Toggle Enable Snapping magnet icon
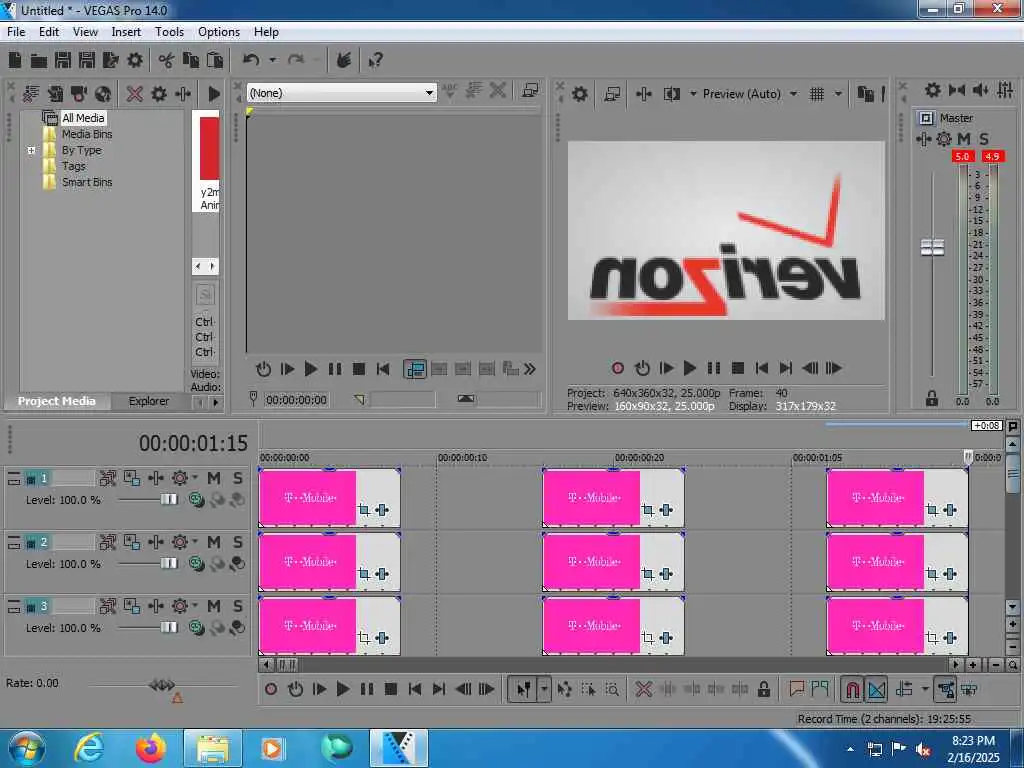 (852, 689)
